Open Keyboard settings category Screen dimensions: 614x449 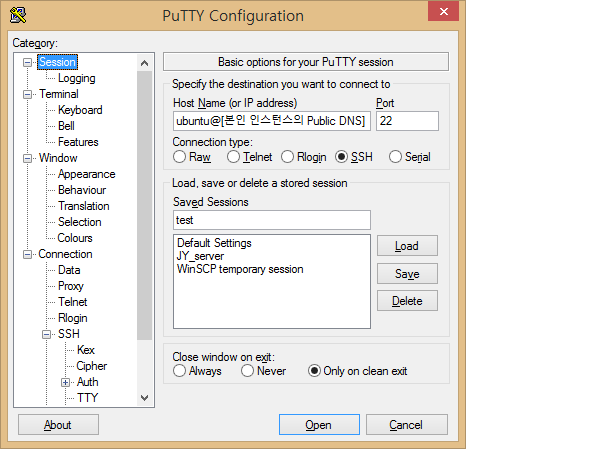[80, 110]
